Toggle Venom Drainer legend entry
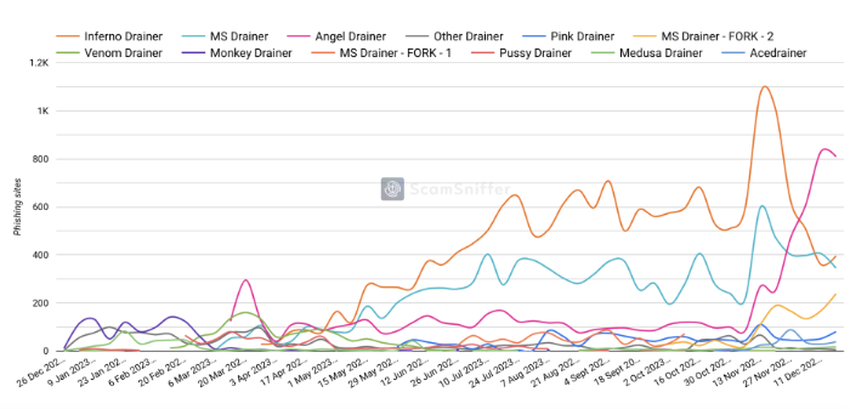The image size is (850, 409). (109, 53)
